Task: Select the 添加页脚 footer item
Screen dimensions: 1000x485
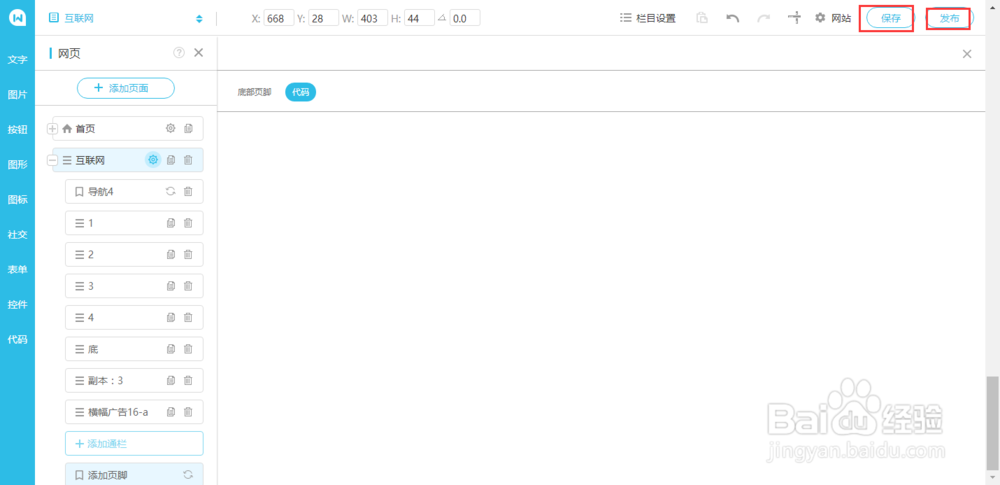Action: pos(134,474)
